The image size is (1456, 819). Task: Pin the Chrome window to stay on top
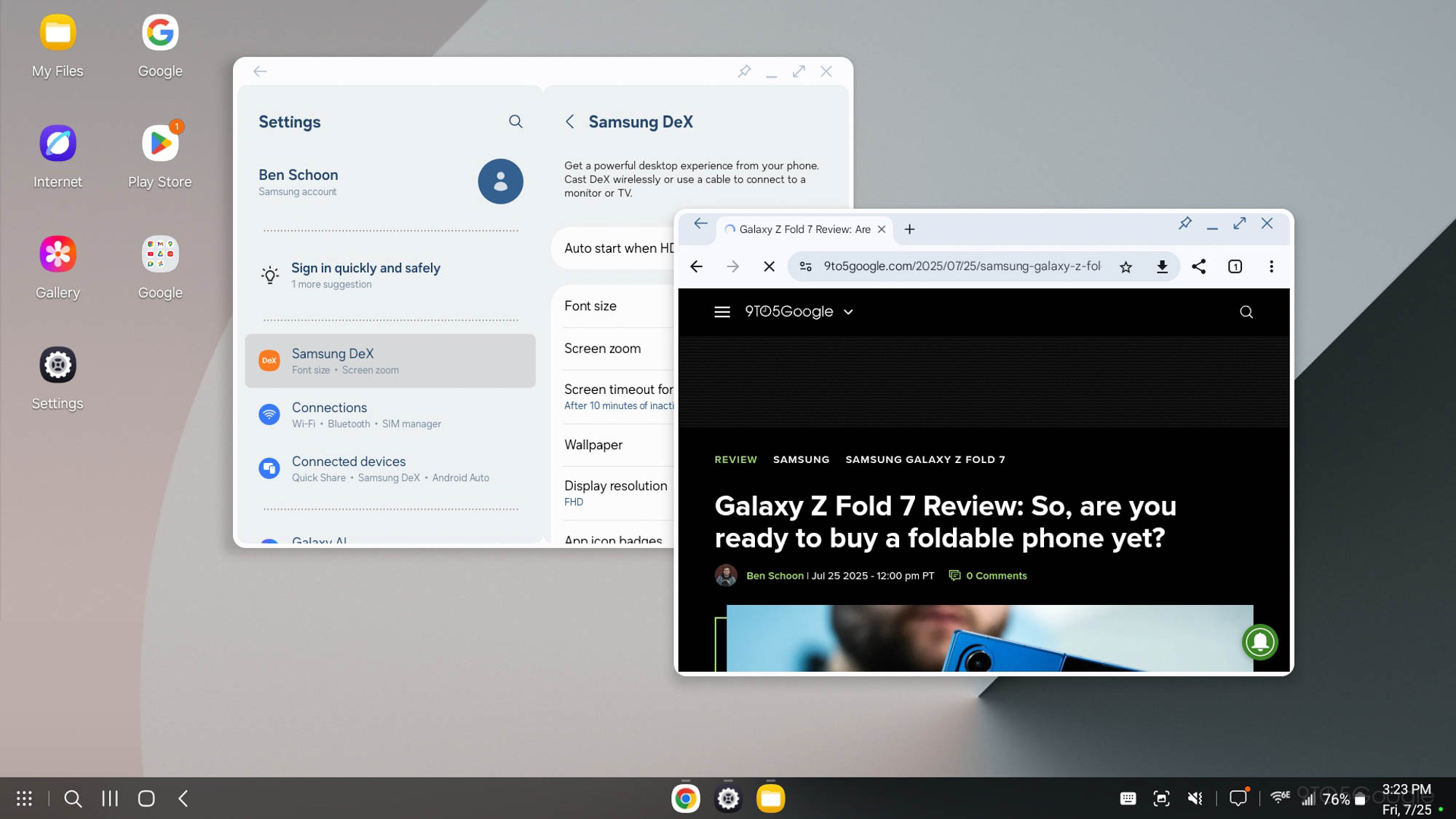click(x=1185, y=223)
